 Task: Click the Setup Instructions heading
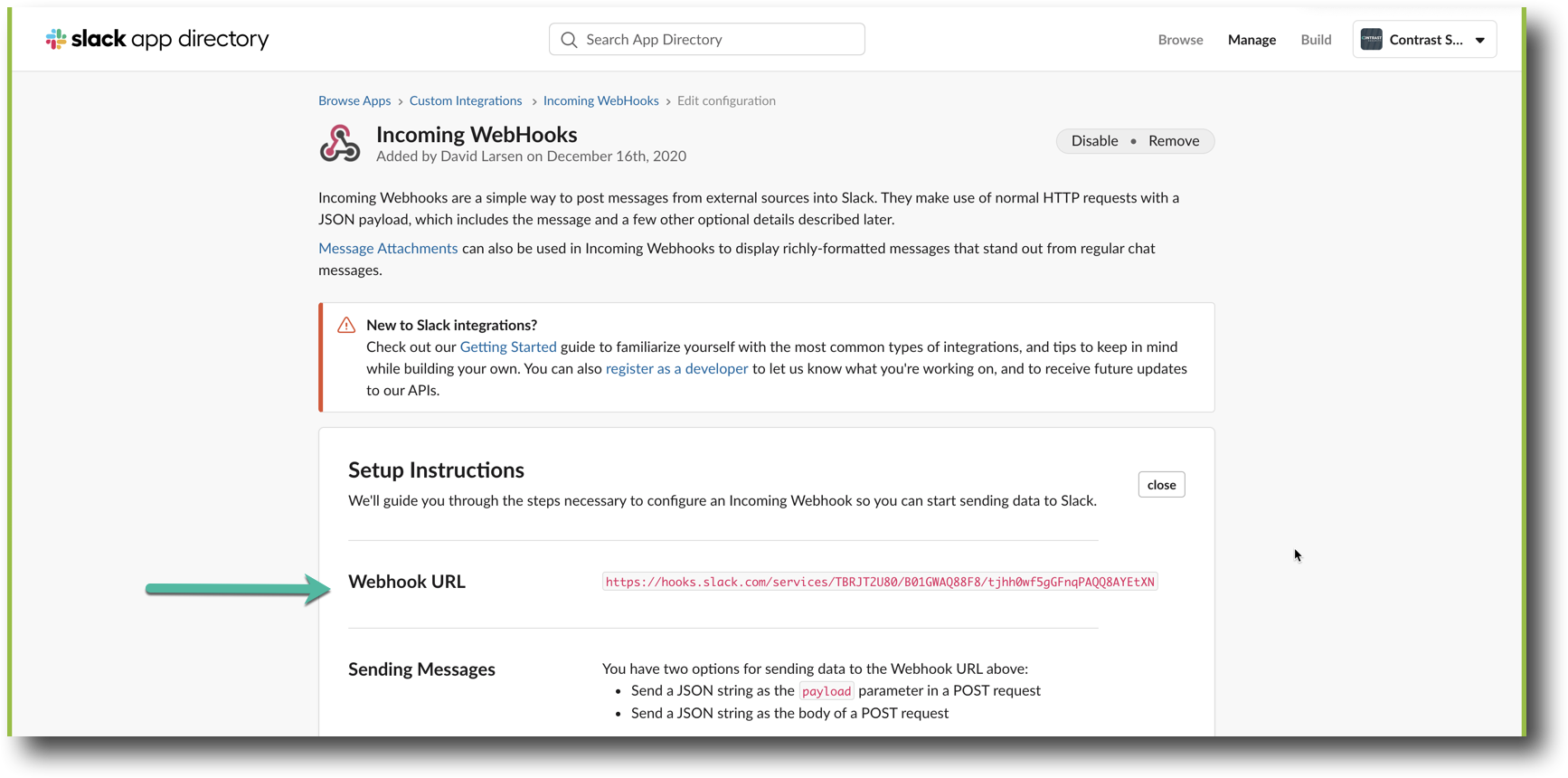[x=436, y=470]
